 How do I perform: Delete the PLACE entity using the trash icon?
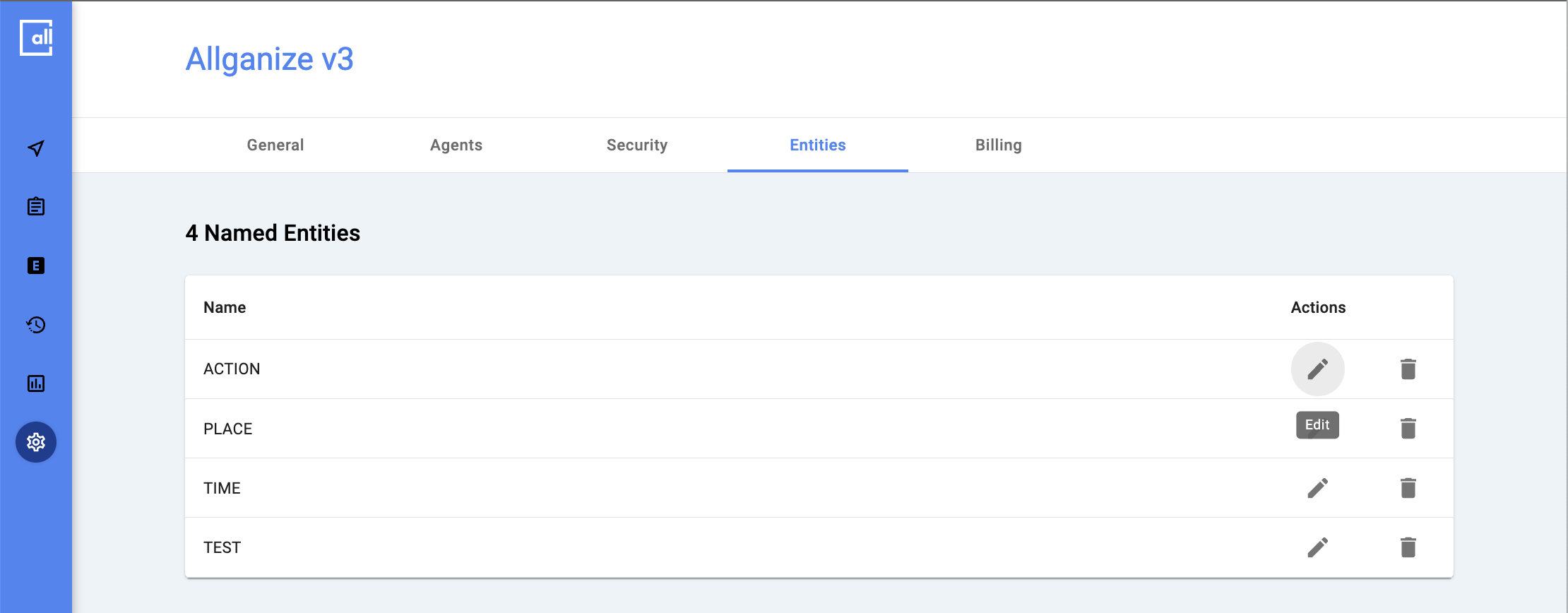(1408, 428)
